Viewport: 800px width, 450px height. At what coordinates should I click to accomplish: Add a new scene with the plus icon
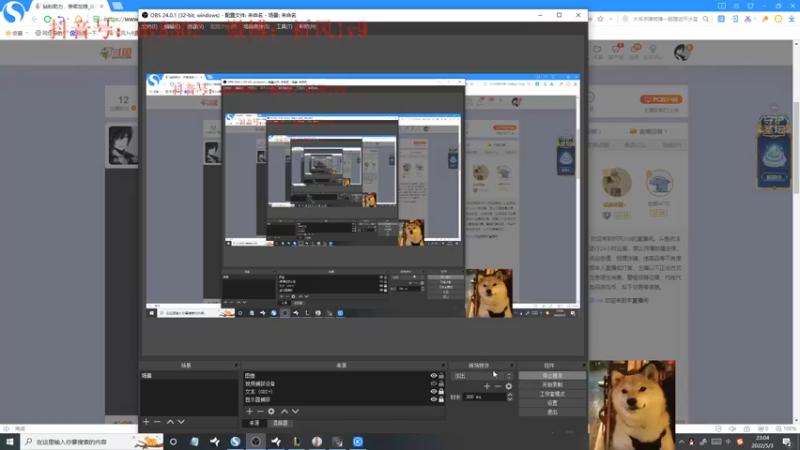coord(146,422)
